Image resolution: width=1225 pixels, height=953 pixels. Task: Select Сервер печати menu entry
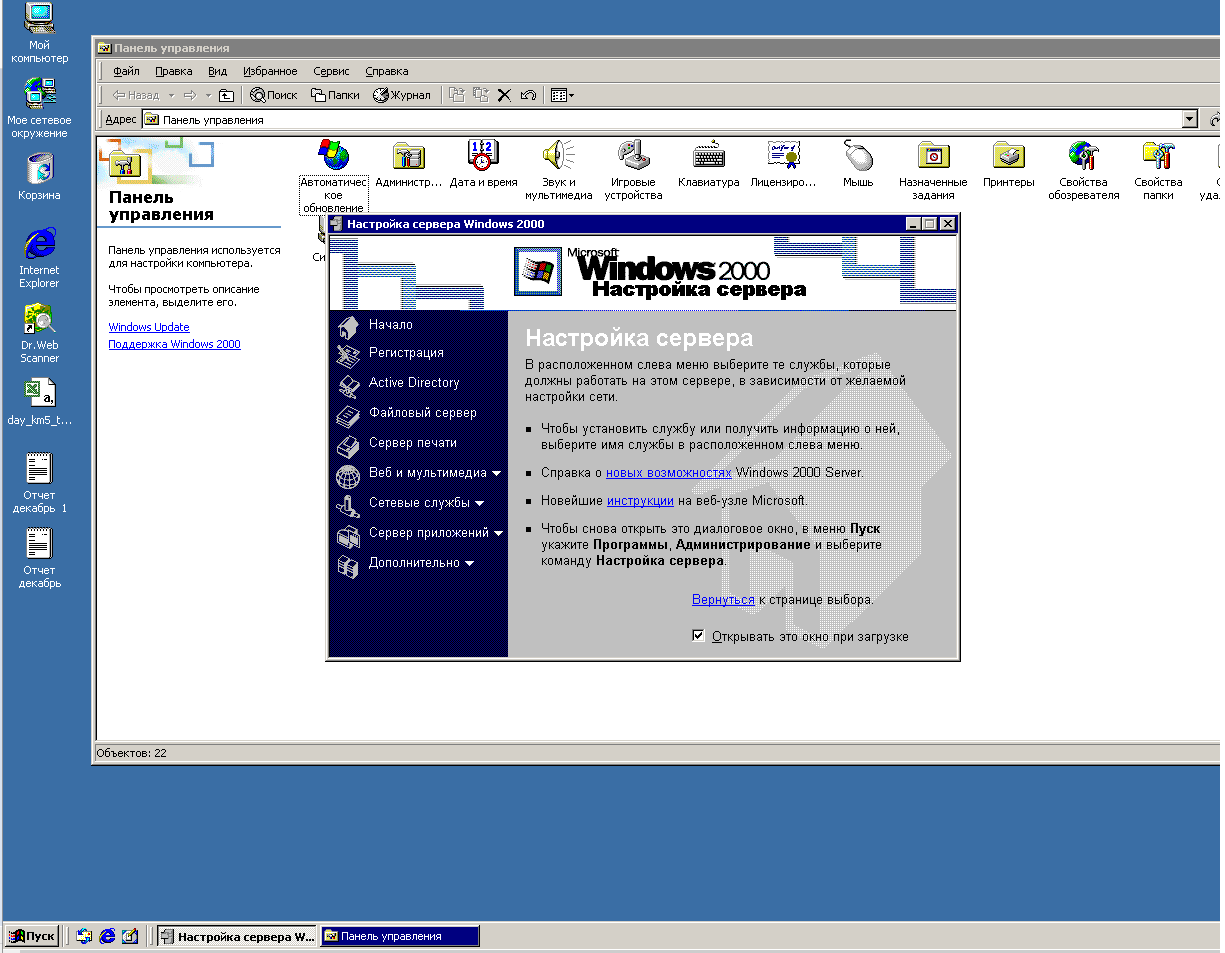[x=412, y=443]
